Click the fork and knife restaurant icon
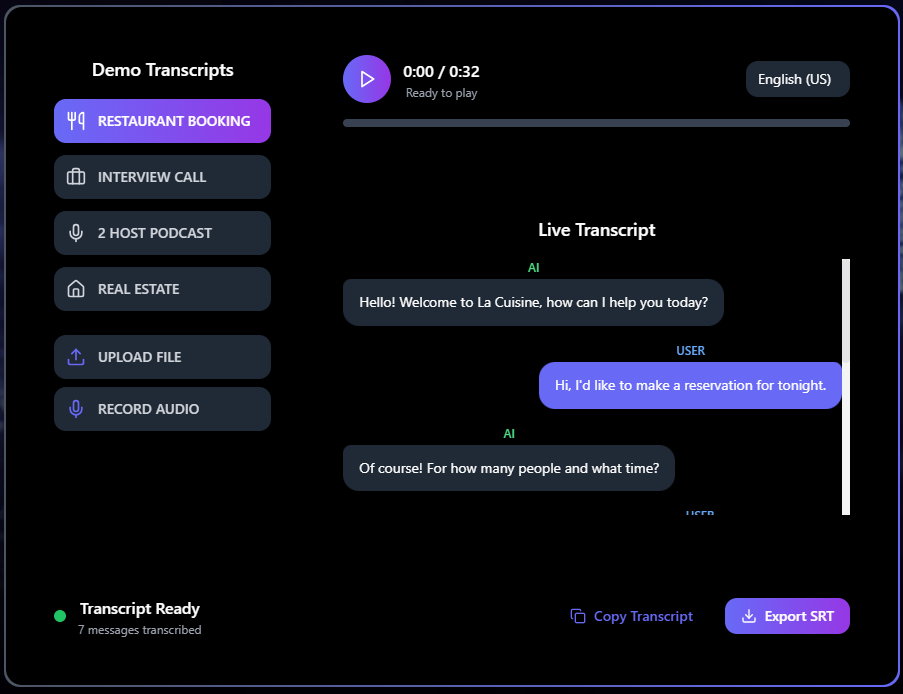 [75, 121]
